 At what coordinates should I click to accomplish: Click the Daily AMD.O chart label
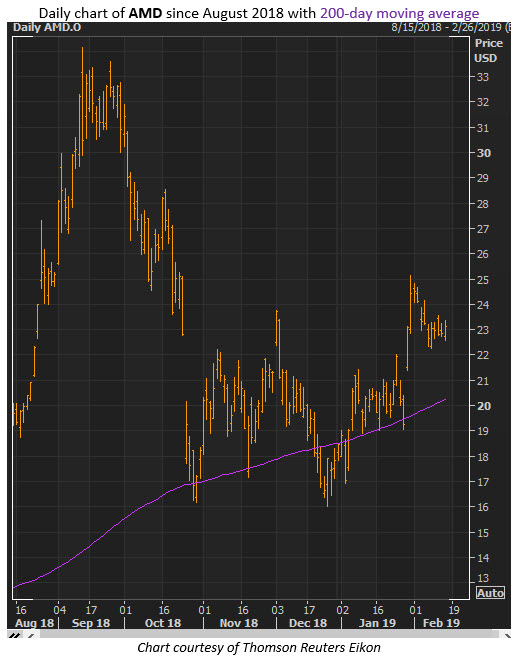click(x=47, y=28)
